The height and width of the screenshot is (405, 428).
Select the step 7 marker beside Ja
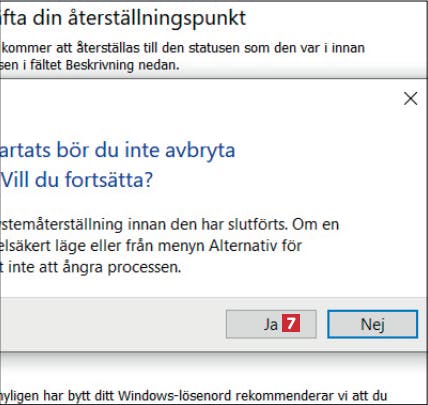tap(291, 323)
